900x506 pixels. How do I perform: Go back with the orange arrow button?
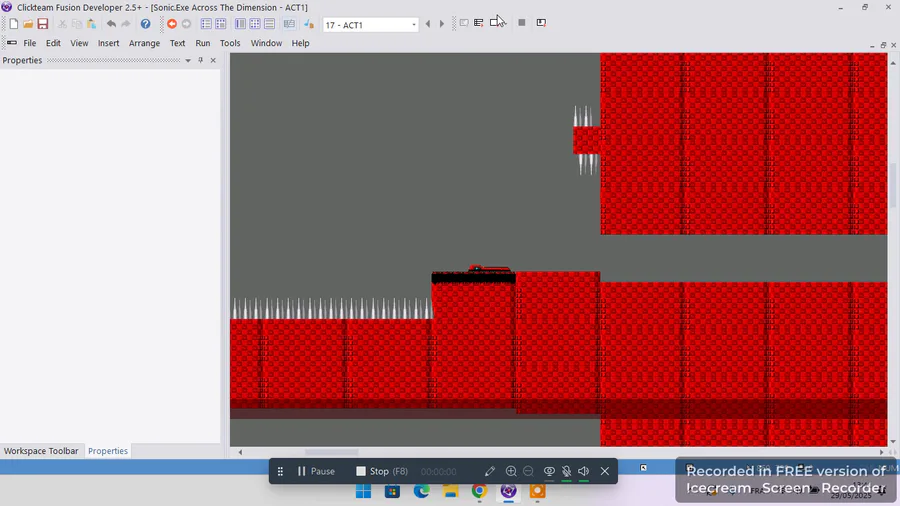(x=172, y=24)
